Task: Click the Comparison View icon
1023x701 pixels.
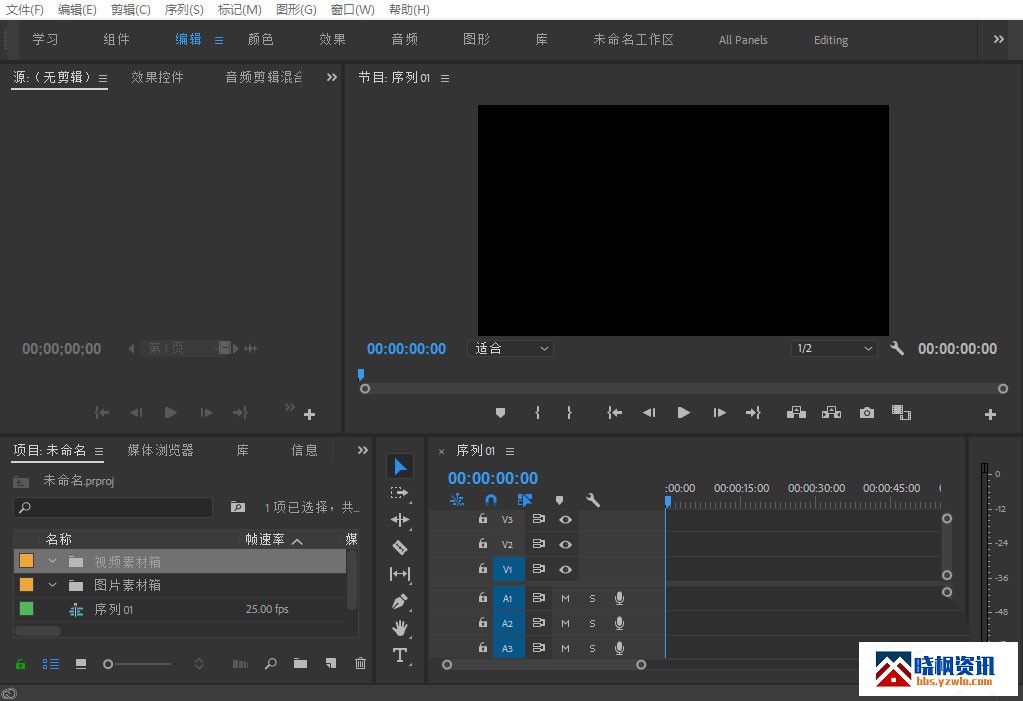Action: click(901, 413)
